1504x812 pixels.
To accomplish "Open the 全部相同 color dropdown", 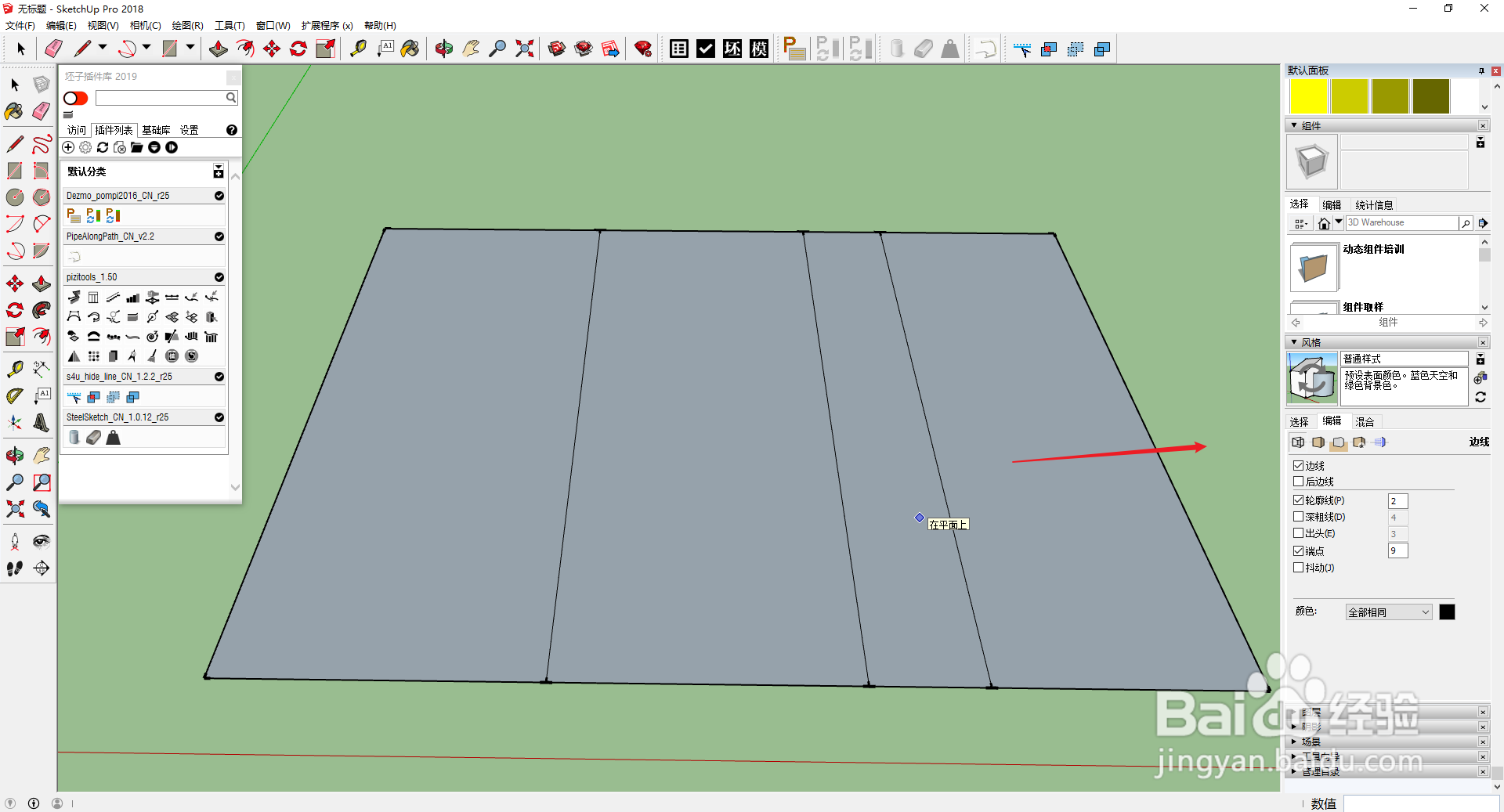I will pyautogui.click(x=1389, y=612).
